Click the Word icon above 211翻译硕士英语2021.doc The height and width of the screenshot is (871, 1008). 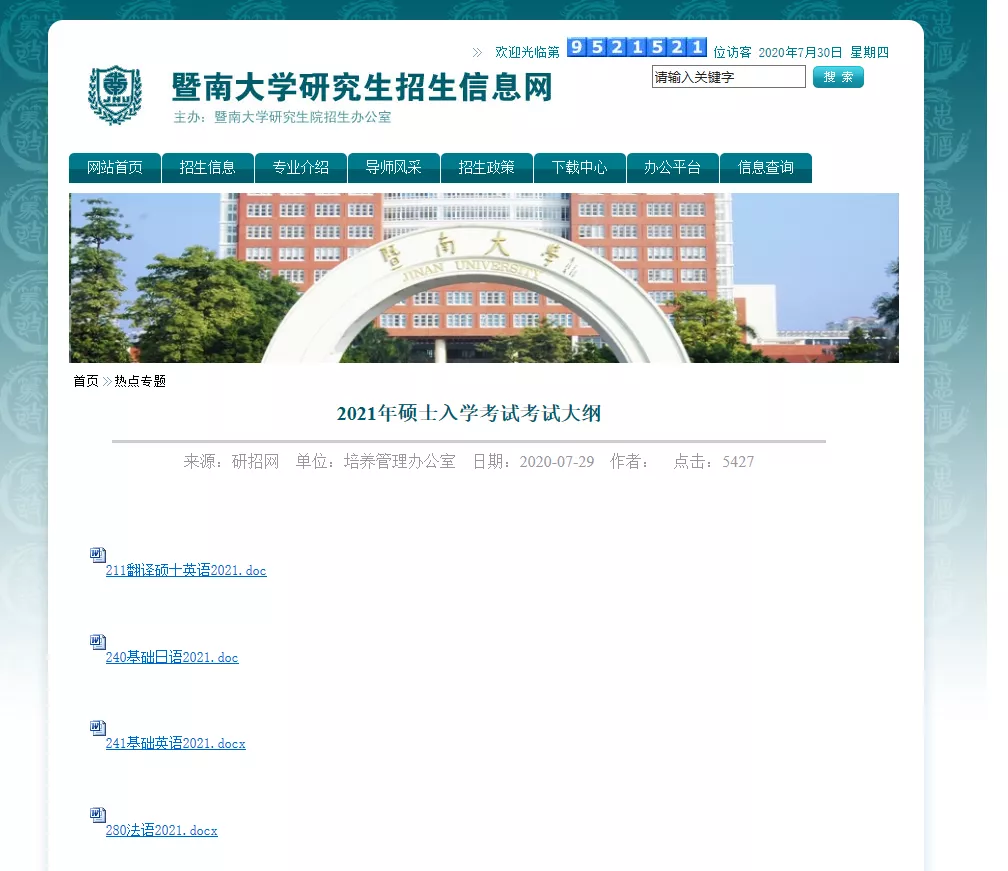click(x=97, y=553)
